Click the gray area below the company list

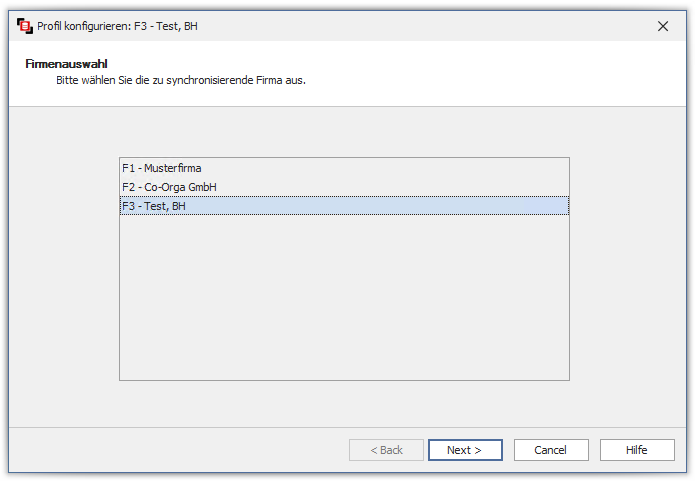344,404
